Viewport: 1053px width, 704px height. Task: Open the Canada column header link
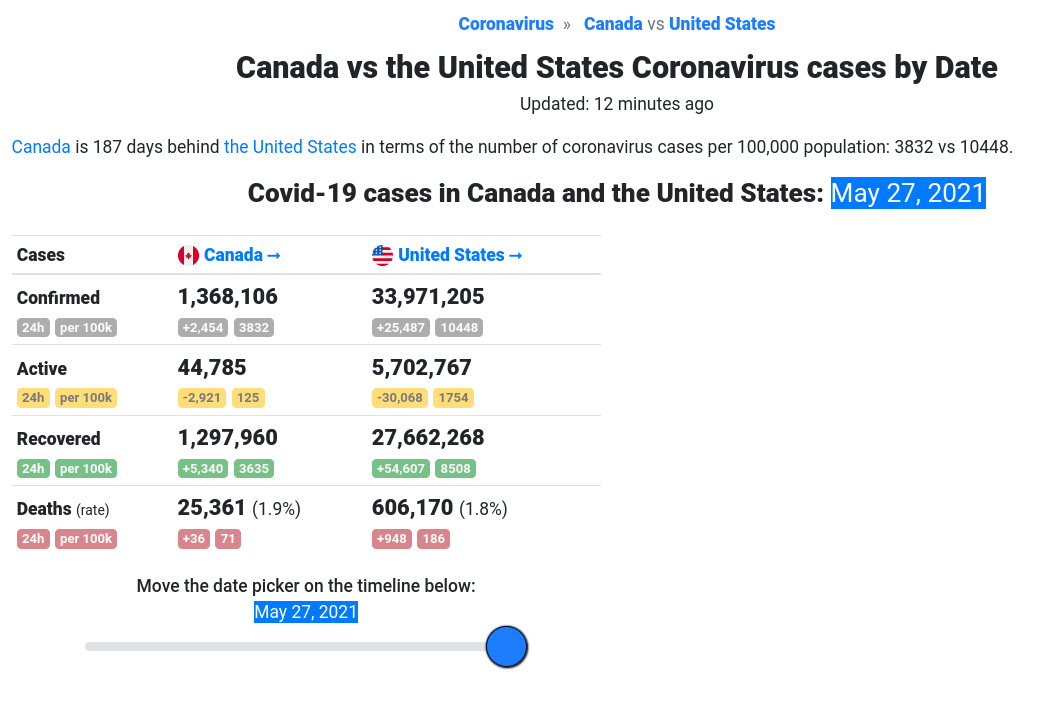[241, 255]
